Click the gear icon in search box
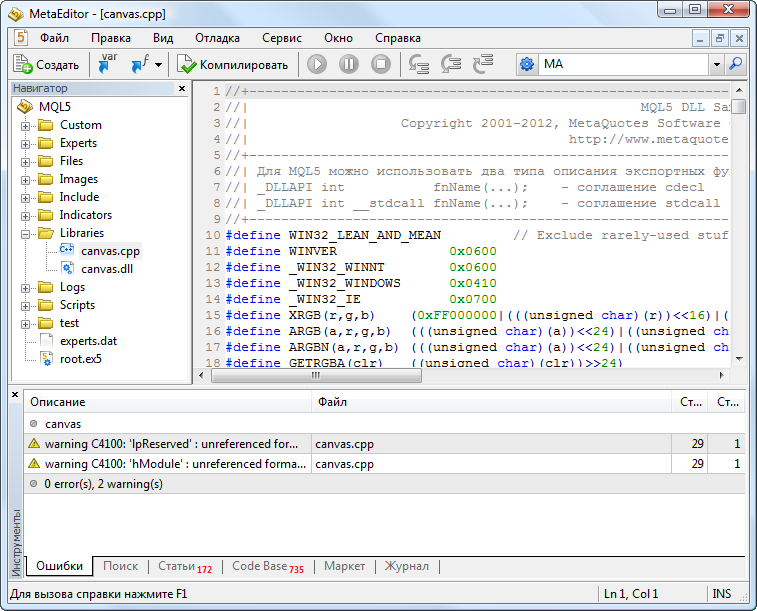This screenshot has height=611, width=757. 527,64
